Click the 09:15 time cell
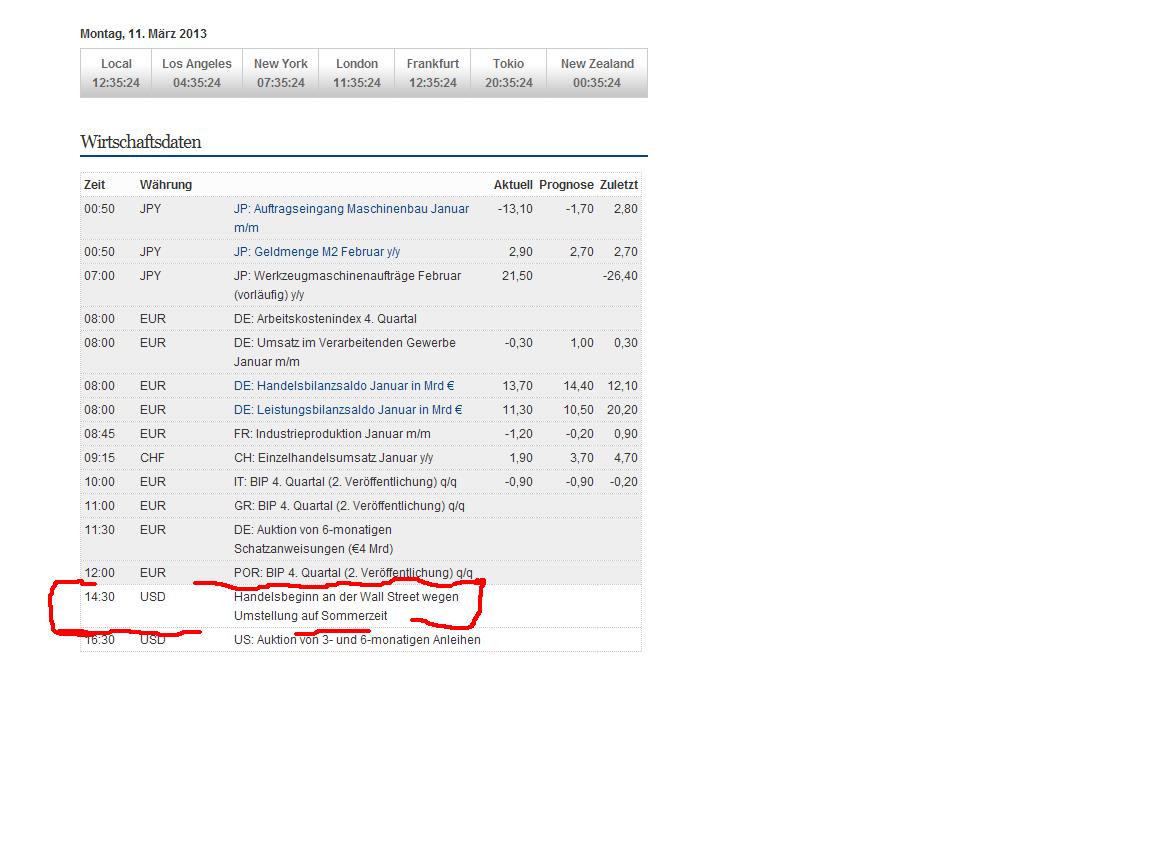Viewport: 1152px width, 864px height. [x=99, y=458]
